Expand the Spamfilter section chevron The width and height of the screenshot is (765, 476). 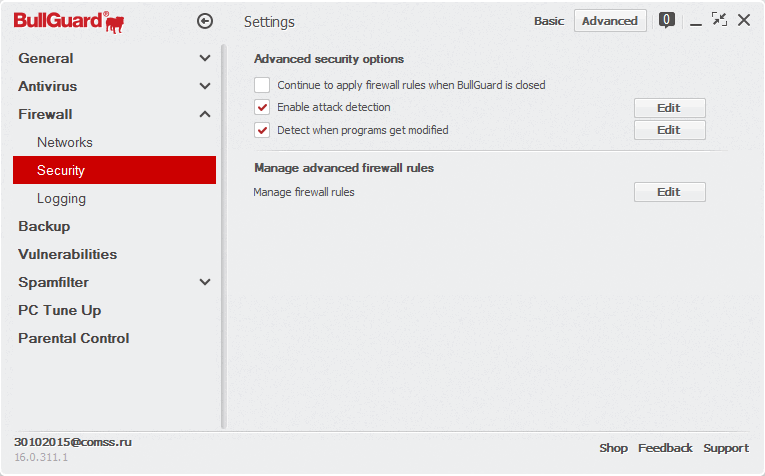coord(205,282)
